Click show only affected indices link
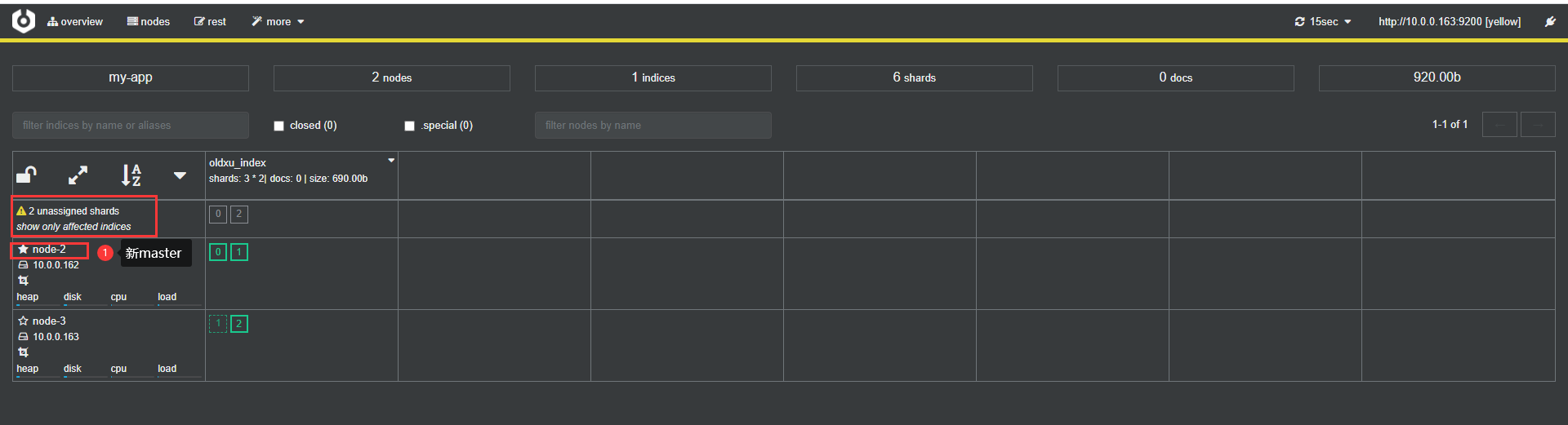This screenshot has width=1568, height=425. coord(73,227)
